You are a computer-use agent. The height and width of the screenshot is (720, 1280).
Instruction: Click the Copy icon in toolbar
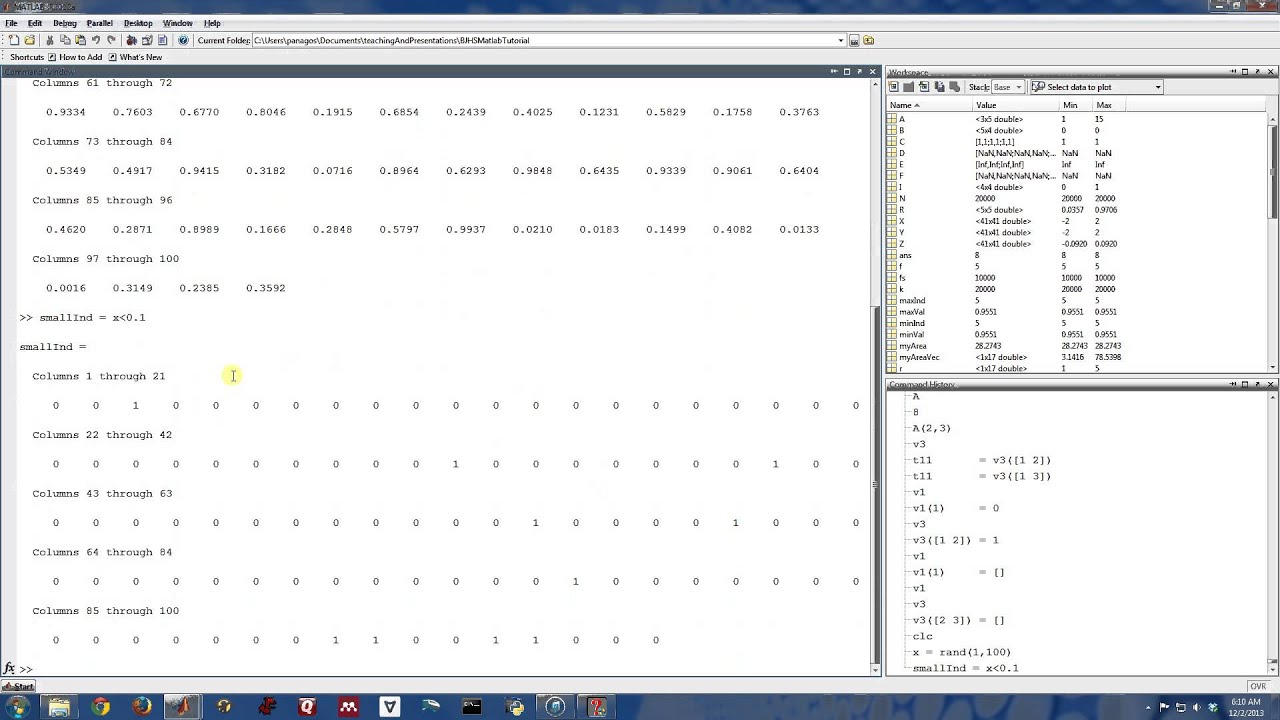(x=65, y=40)
